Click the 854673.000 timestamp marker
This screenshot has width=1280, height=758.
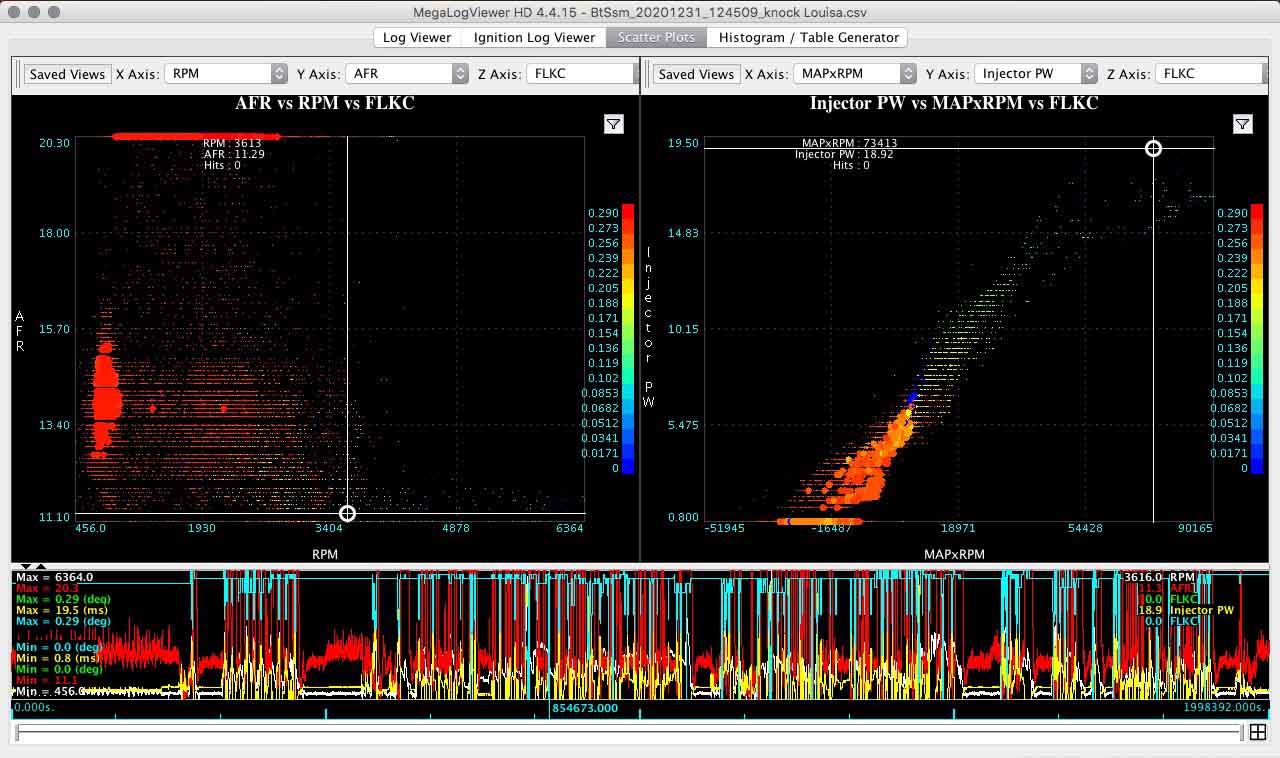tap(588, 707)
